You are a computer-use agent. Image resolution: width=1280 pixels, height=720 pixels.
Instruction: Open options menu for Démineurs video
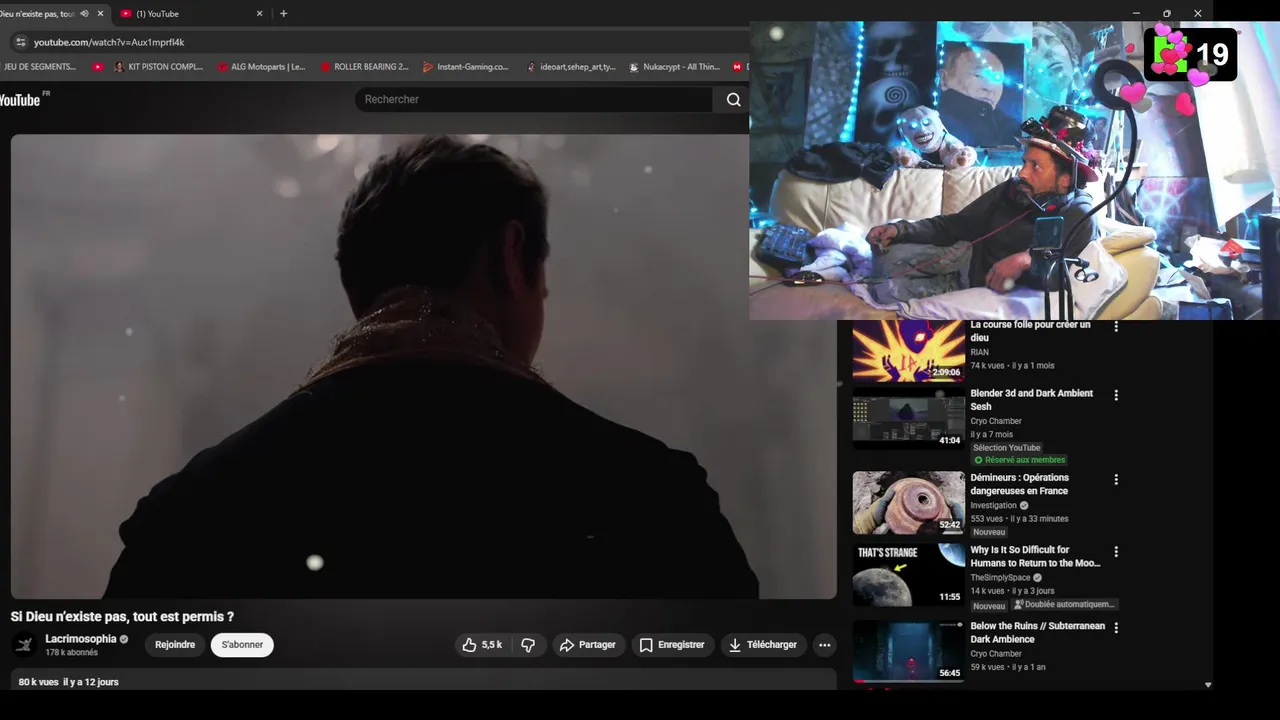1116,479
